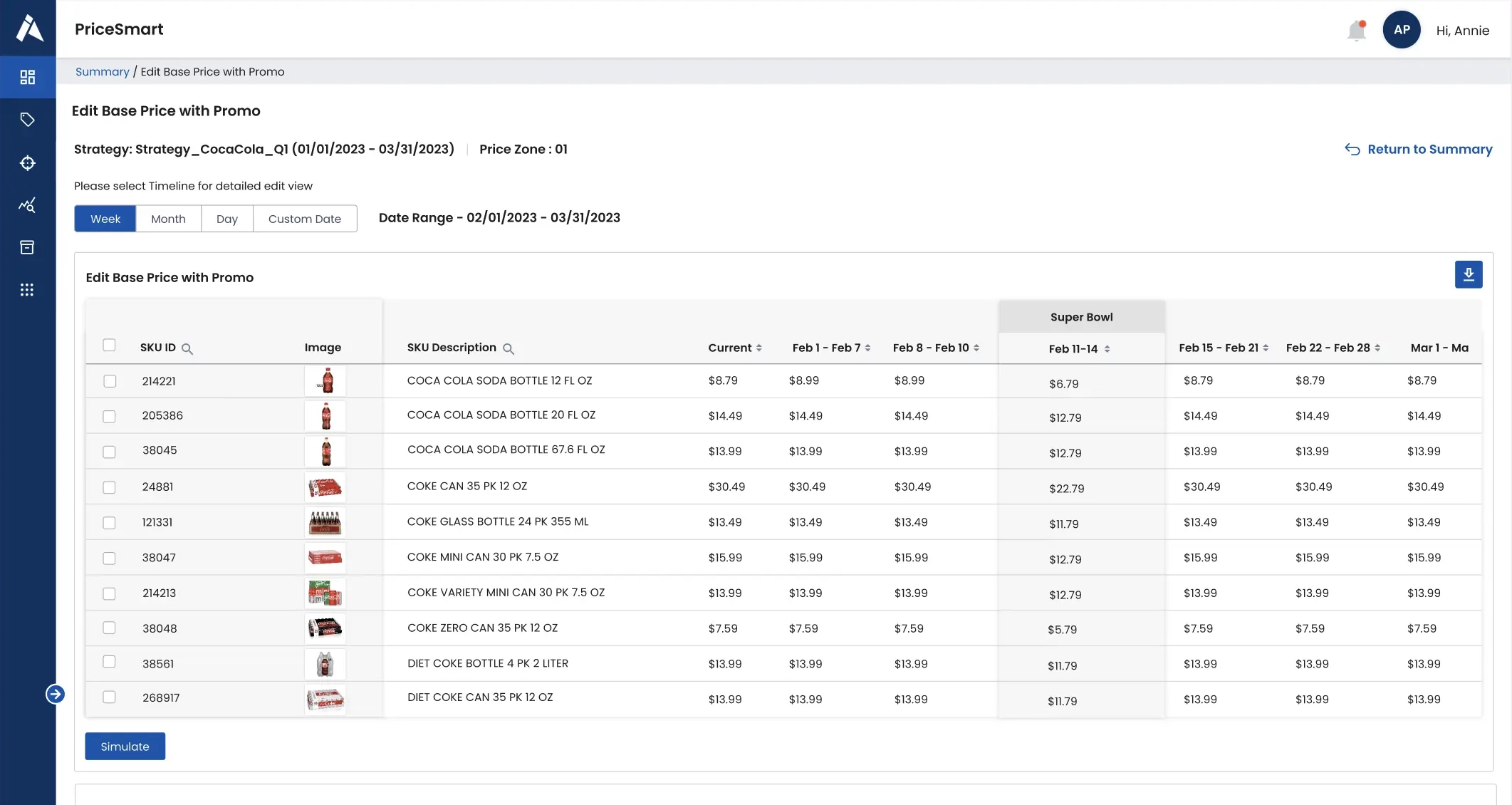Click the $6.79 Super Bowl price cell
Image resolution: width=1512 pixels, height=805 pixels.
pos(1063,384)
